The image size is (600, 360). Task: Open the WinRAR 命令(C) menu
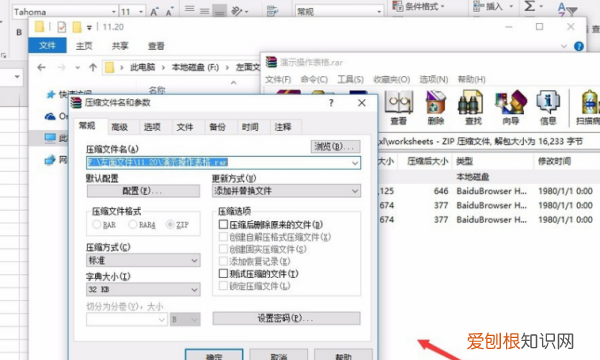point(314,79)
